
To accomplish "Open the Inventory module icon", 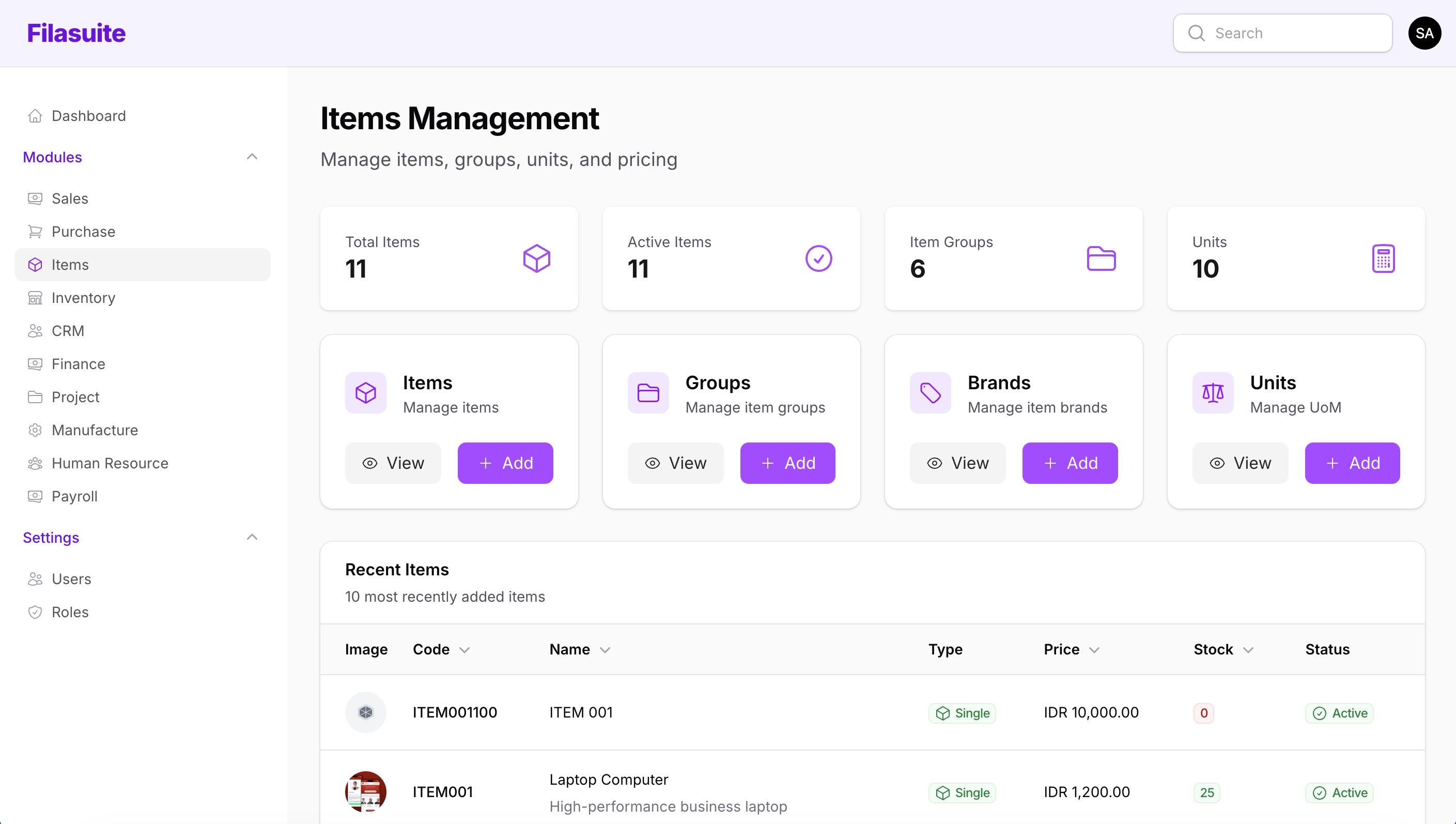I will (x=35, y=298).
